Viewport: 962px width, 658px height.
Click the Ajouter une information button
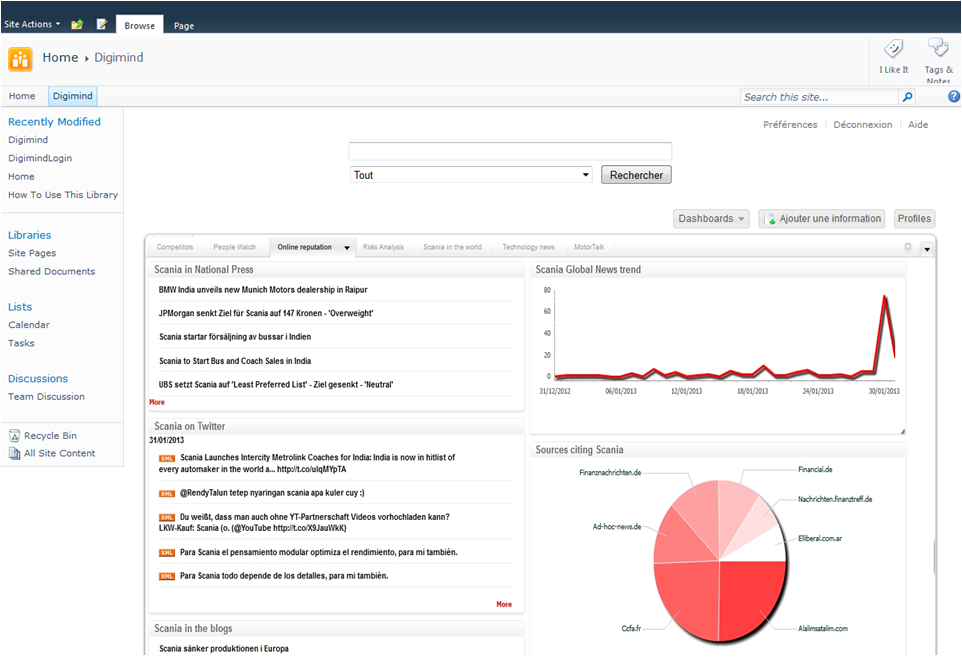[x=822, y=219]
